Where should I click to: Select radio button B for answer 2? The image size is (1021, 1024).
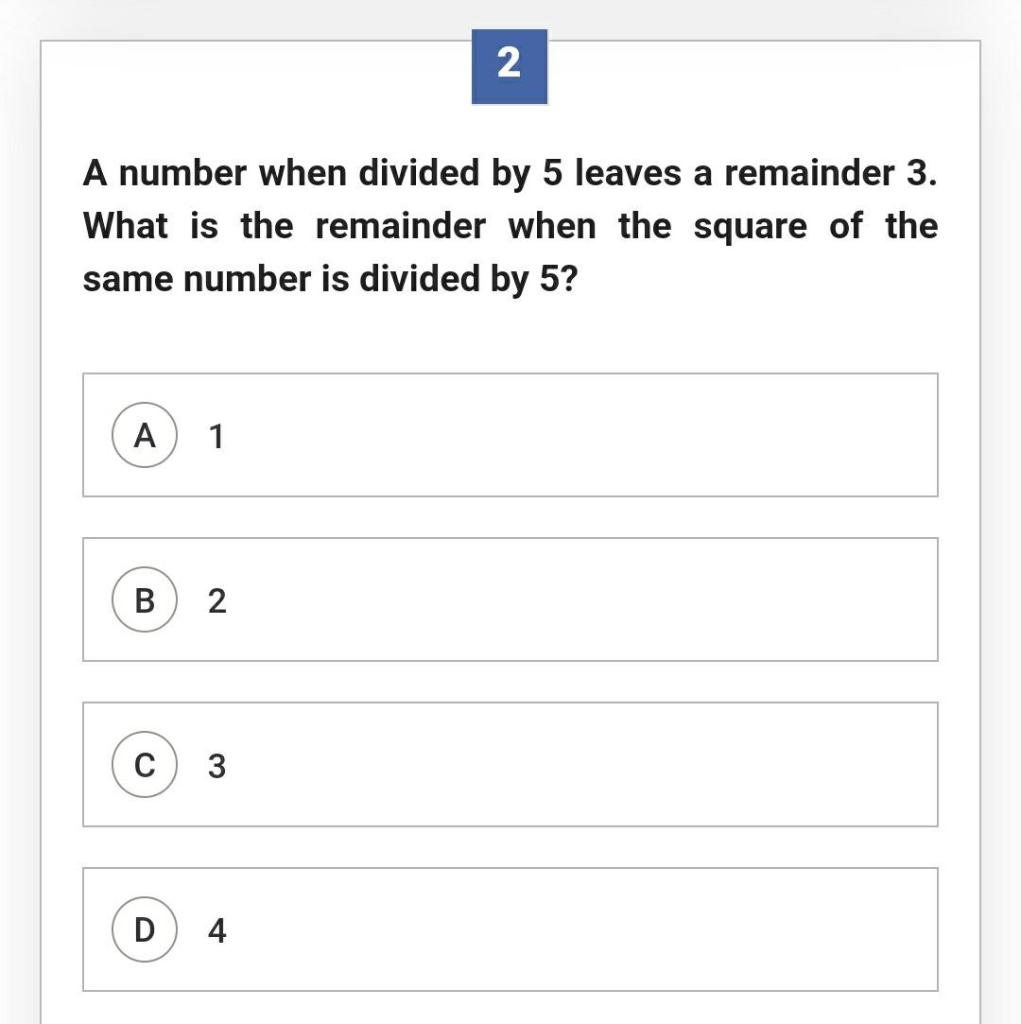pyautogui.click(x=144, y=600)
